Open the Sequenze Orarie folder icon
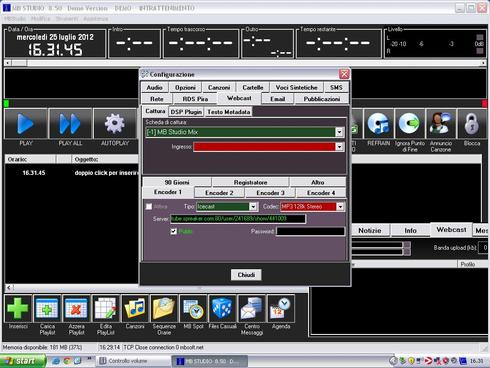Image resolution: width=490 pixels, height=368 pixels. pyautogui.click(x=164, y=309)
